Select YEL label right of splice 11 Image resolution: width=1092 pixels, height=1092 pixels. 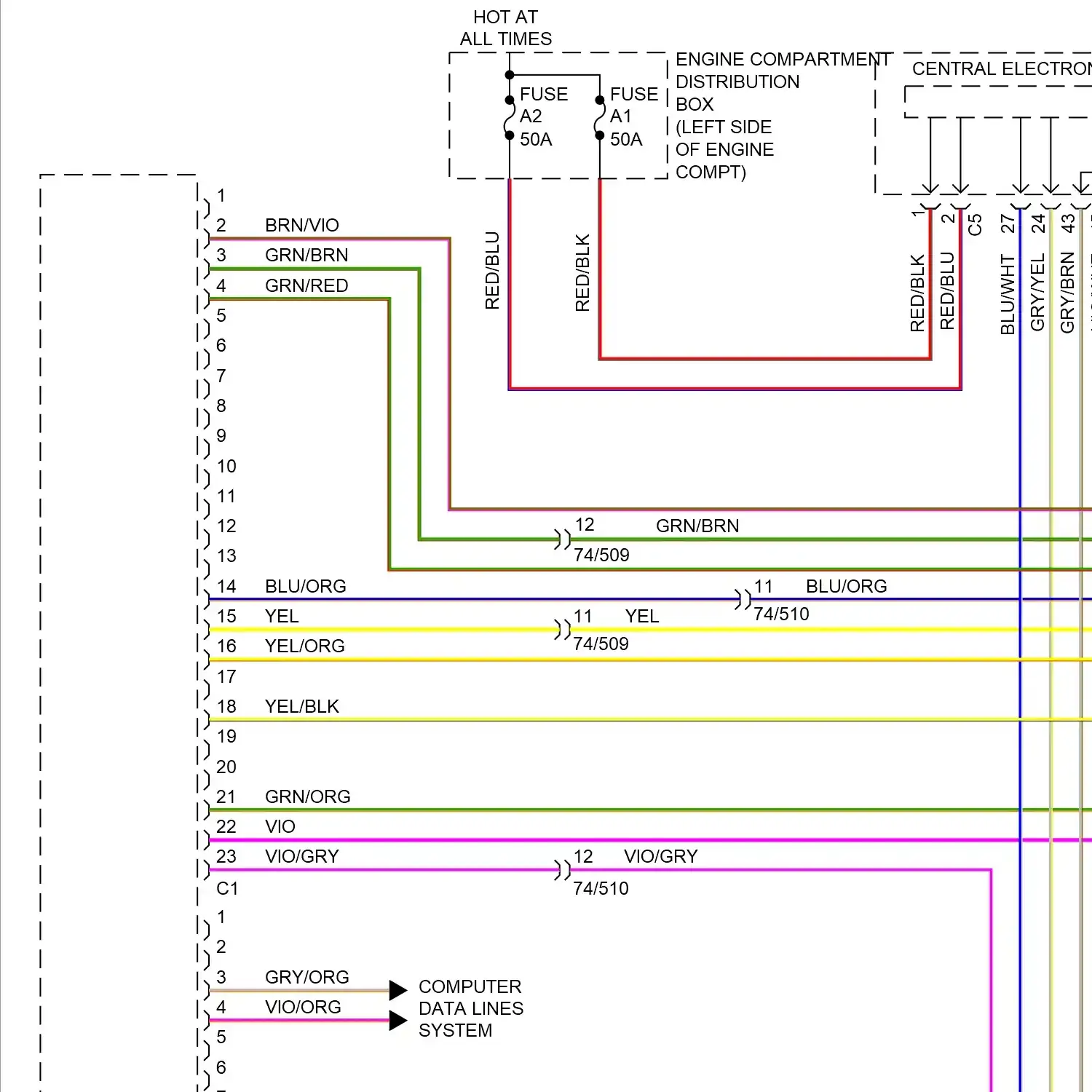pos(642,616)
